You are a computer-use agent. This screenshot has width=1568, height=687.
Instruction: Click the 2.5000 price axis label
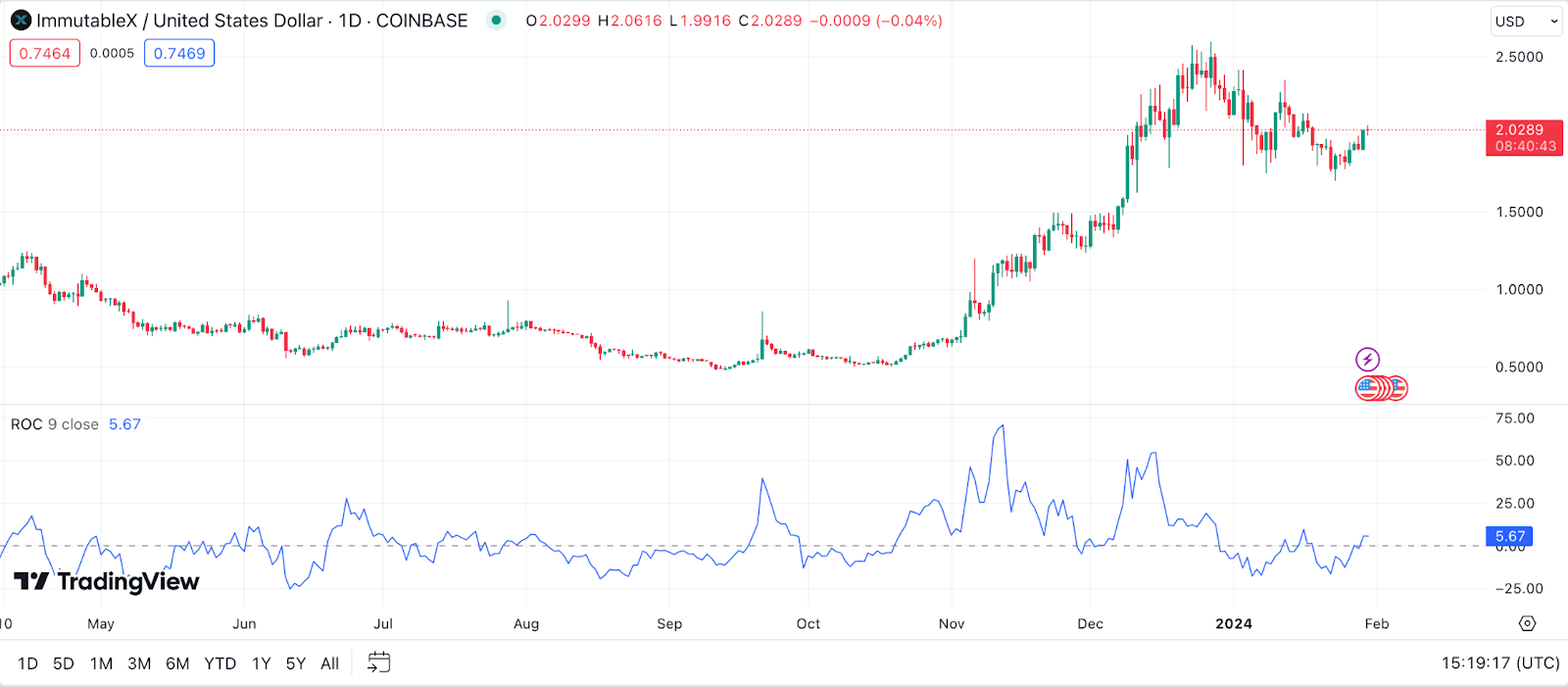coord(1519,57)
